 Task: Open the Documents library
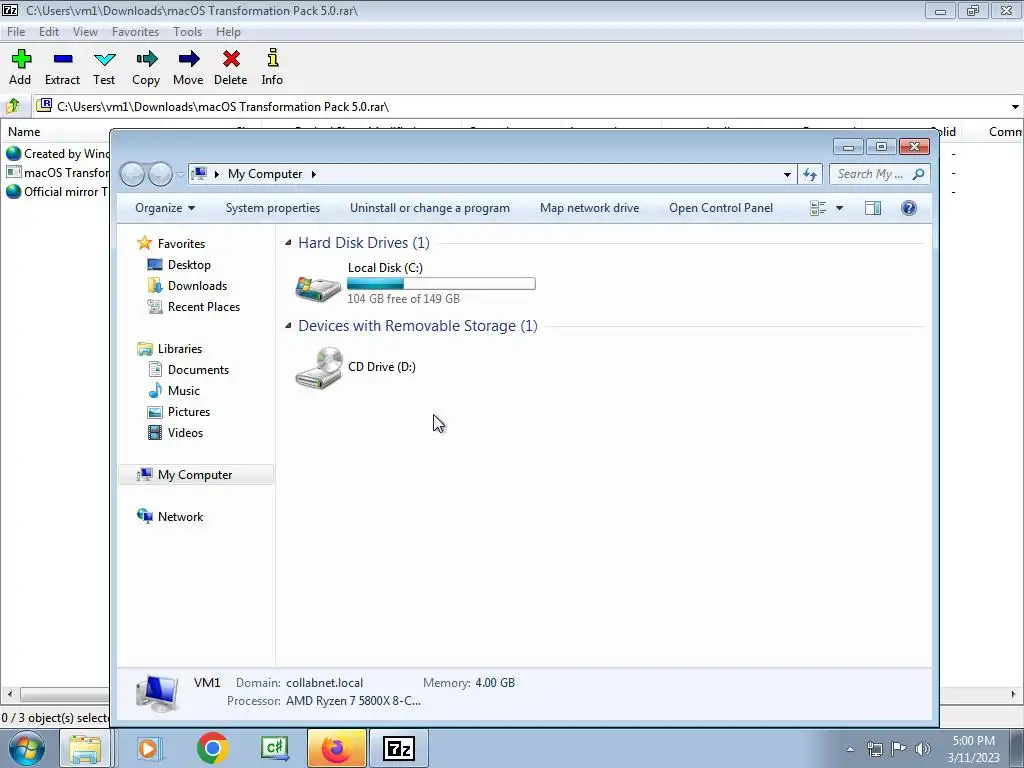pyautogui.click(x=198, y=370)
